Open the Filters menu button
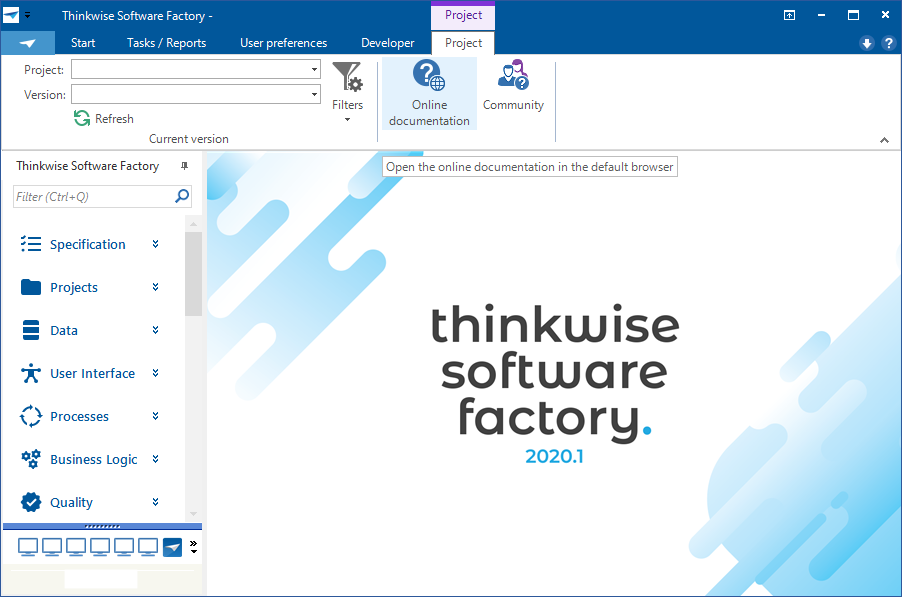This screenshot has width=902, height=597. click(347, 93)
